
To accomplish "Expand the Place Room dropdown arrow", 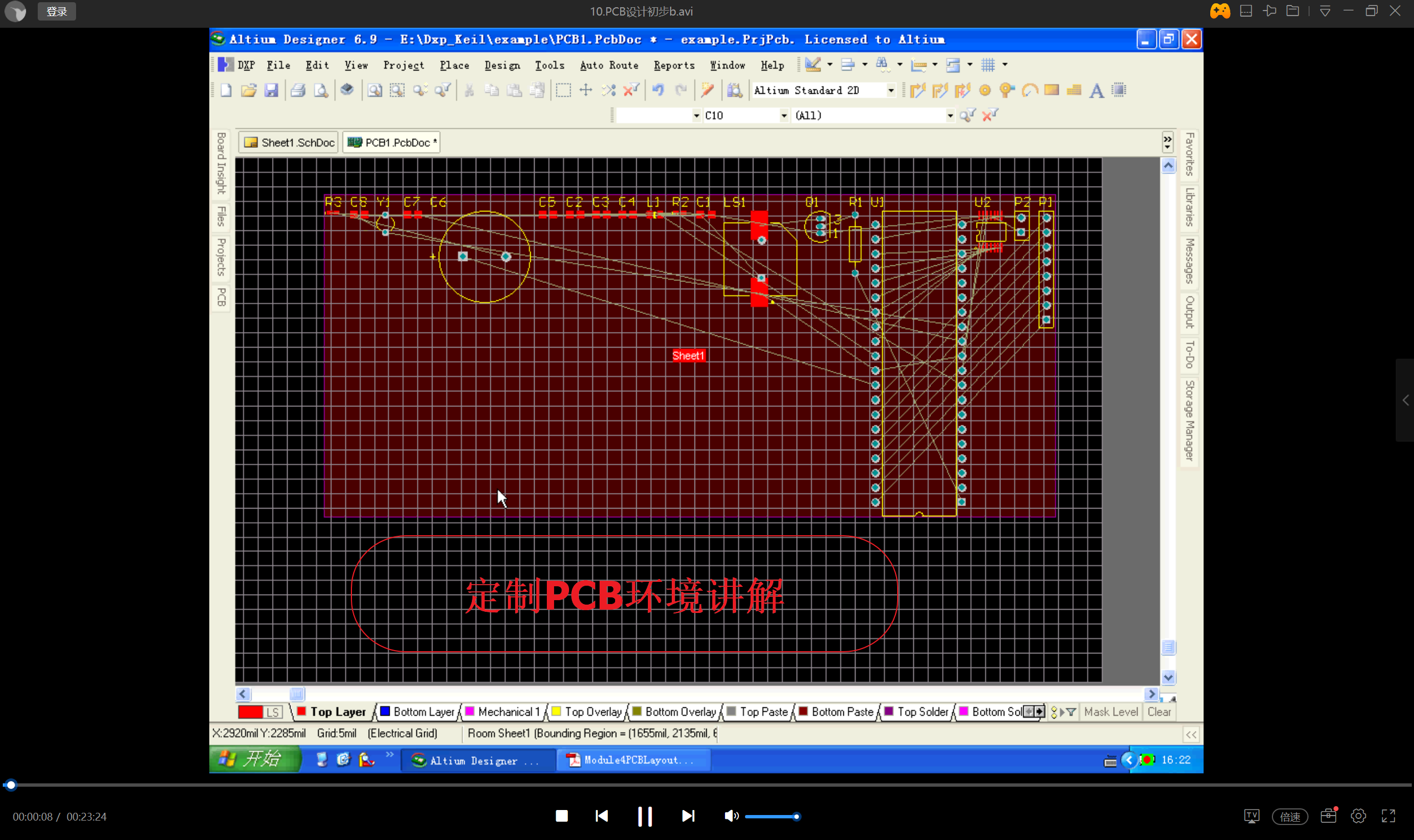I will [970, 64].
